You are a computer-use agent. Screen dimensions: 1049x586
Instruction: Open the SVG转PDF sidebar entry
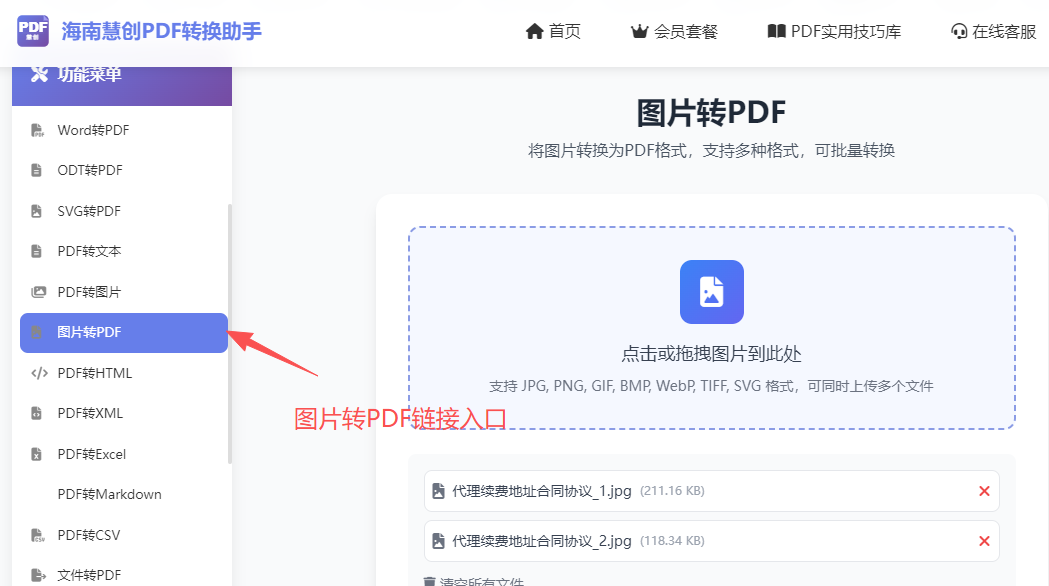coord(124,211)
